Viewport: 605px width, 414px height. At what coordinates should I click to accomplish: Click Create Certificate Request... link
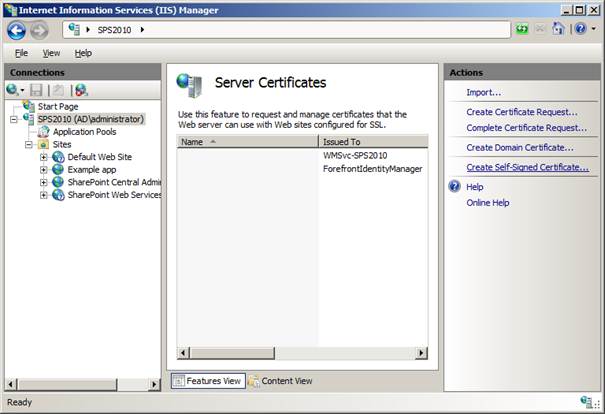coord(522,112)
